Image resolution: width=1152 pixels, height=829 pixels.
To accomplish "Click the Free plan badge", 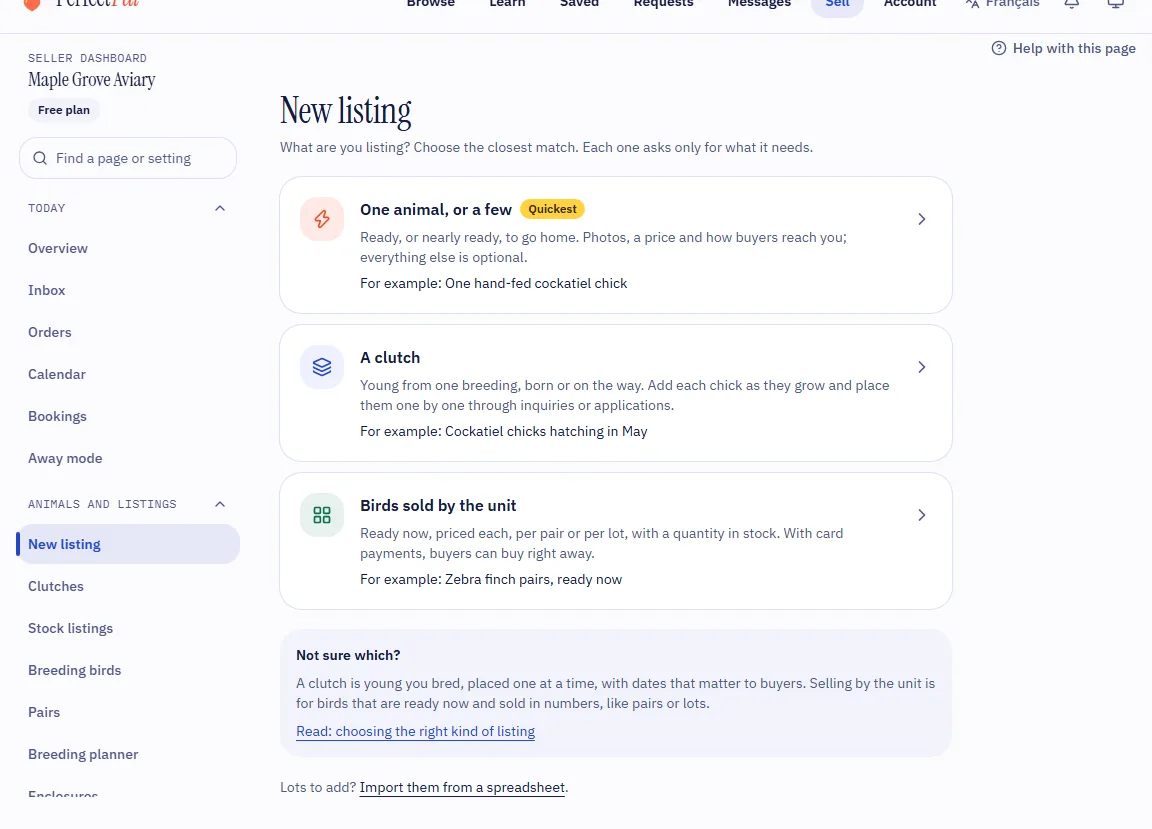I will pyautogui.click(x=64, y=110).
